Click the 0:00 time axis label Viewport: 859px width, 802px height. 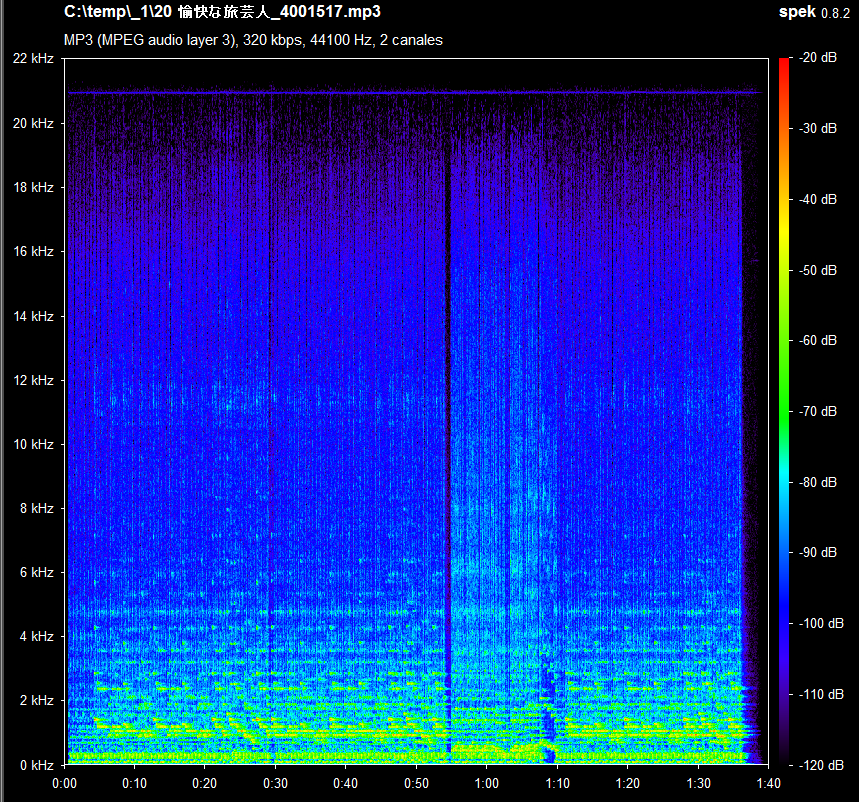[x=65, y=783]
